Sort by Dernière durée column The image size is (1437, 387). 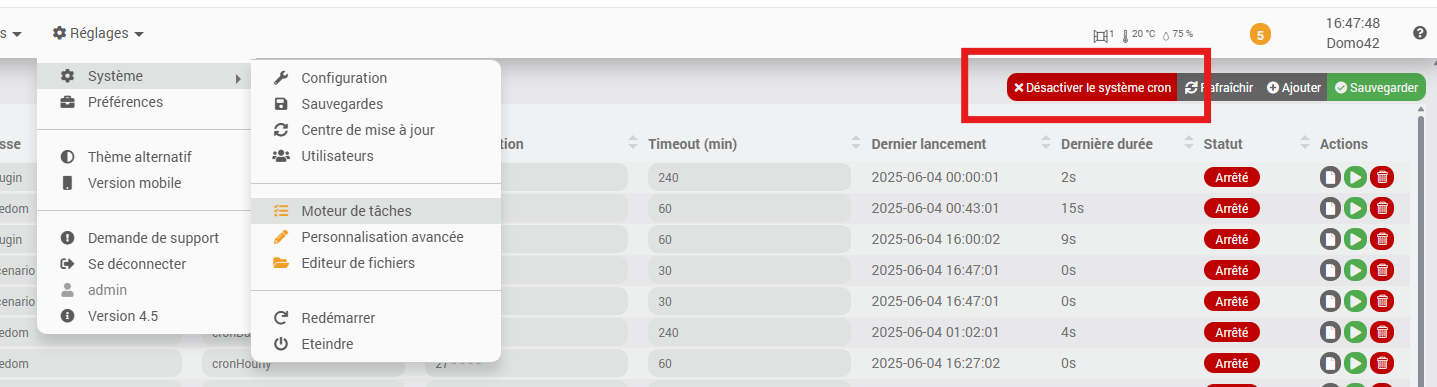(1107, 144)
